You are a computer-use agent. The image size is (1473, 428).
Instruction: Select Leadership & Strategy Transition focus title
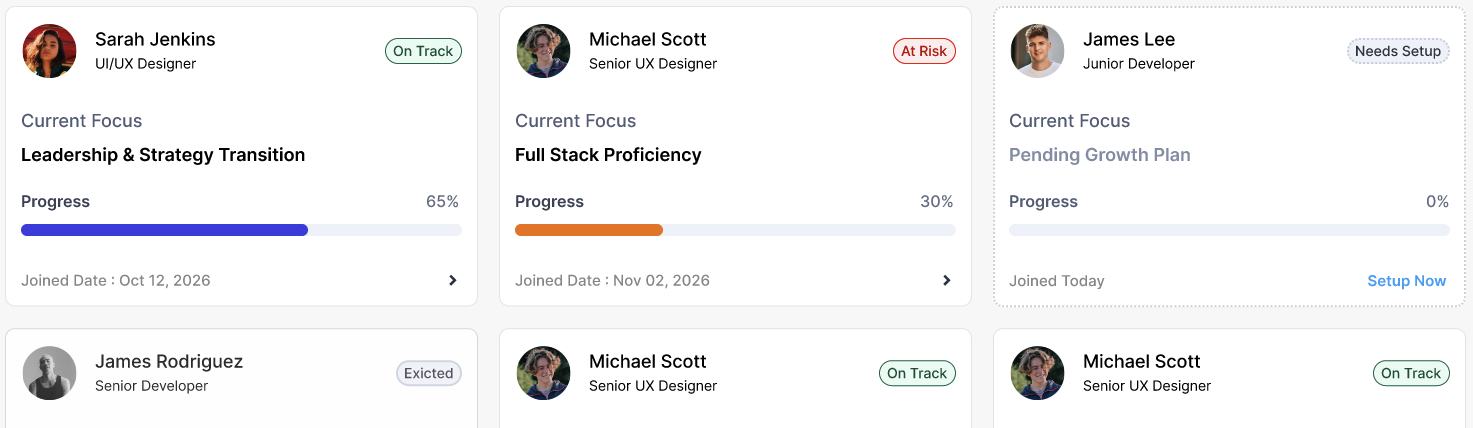tap(163, 155)
